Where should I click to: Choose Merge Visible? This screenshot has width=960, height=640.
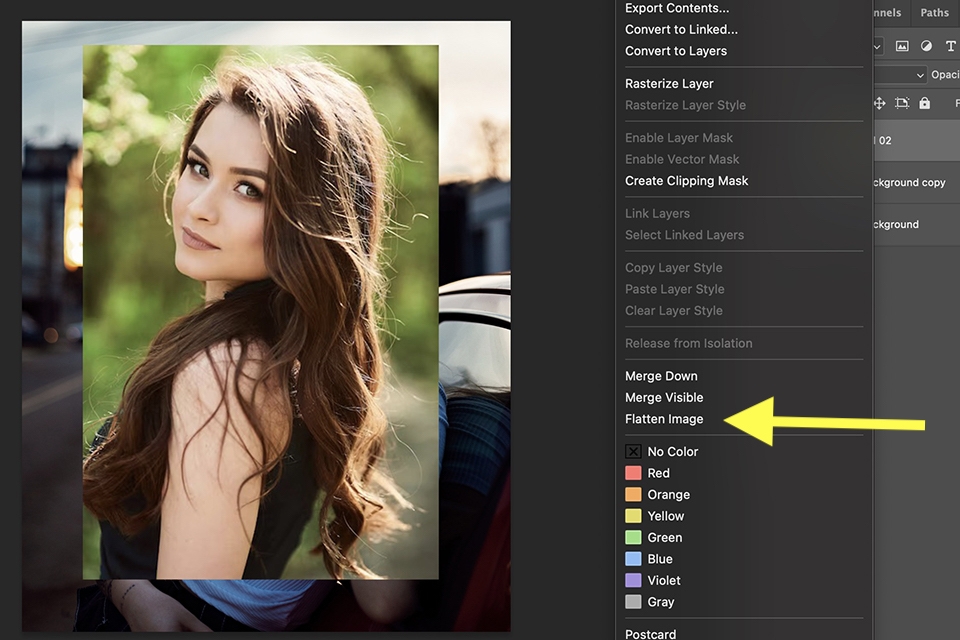pos(664,397)
